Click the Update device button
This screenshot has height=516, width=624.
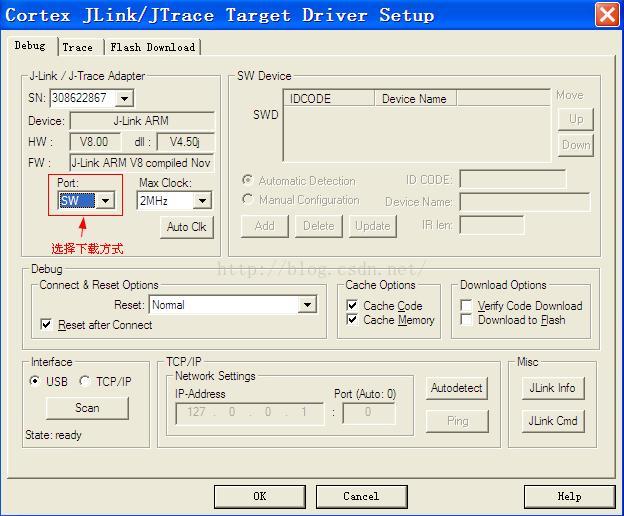click(372, 226)
